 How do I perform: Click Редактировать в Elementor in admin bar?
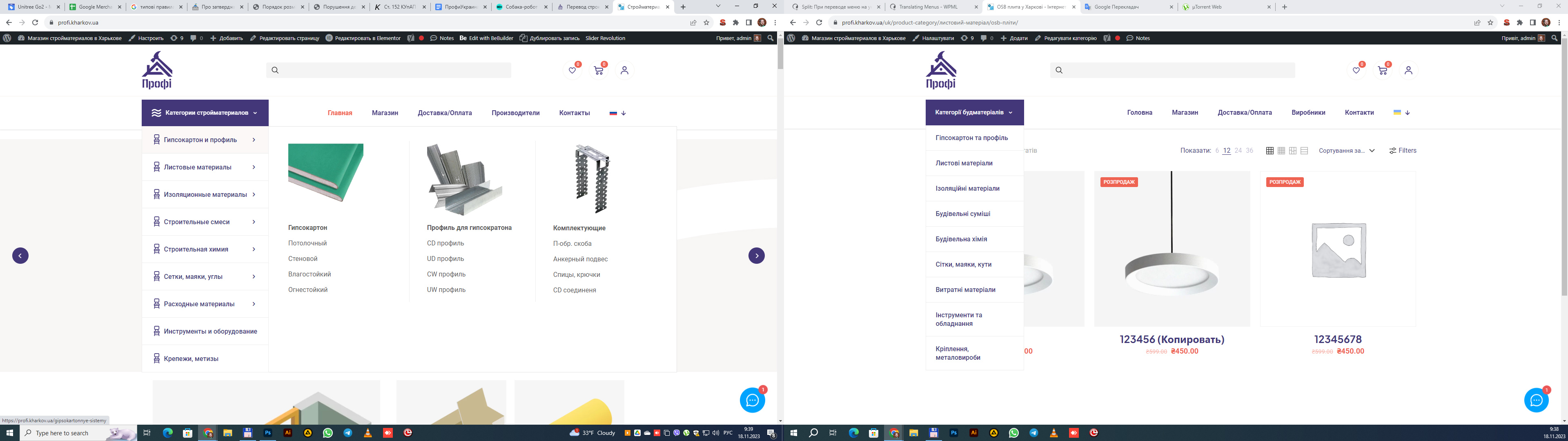[363, 38]
